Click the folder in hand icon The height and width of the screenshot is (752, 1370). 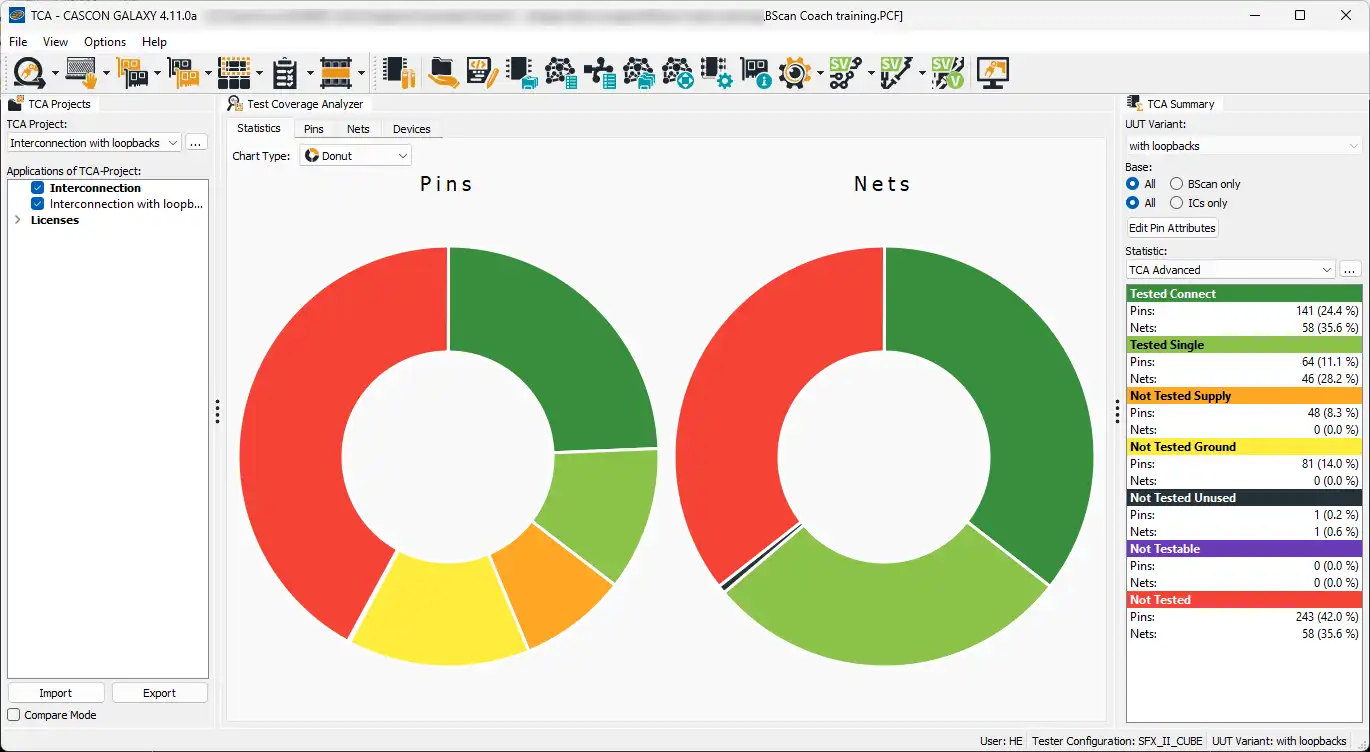444,72
